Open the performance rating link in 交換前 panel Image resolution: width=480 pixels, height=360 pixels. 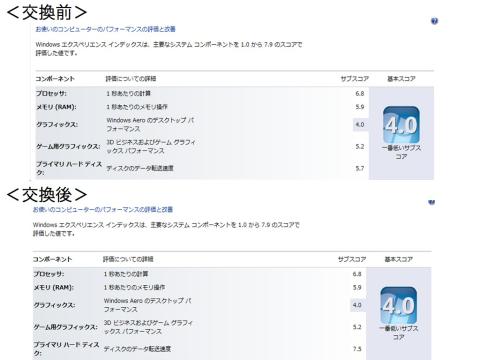pos(106,29)
